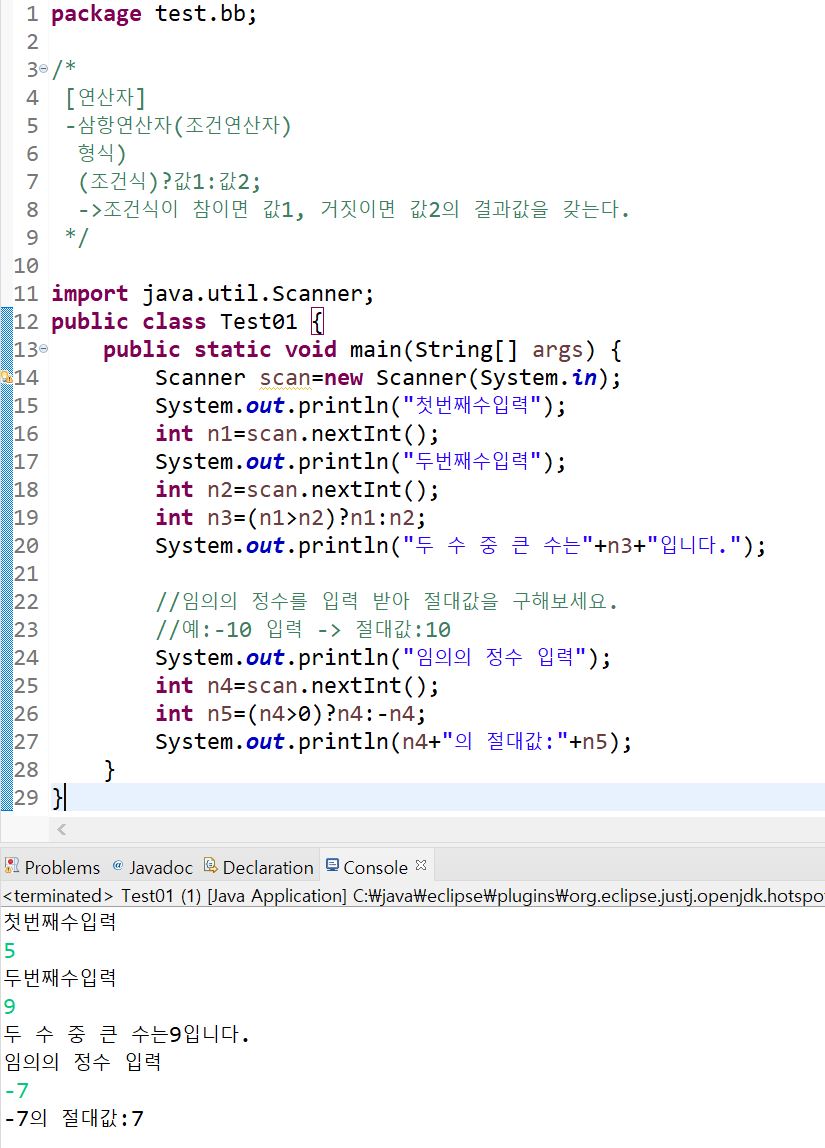Click 'import java.util.Scanner;' statement

(x=212, y=294)
